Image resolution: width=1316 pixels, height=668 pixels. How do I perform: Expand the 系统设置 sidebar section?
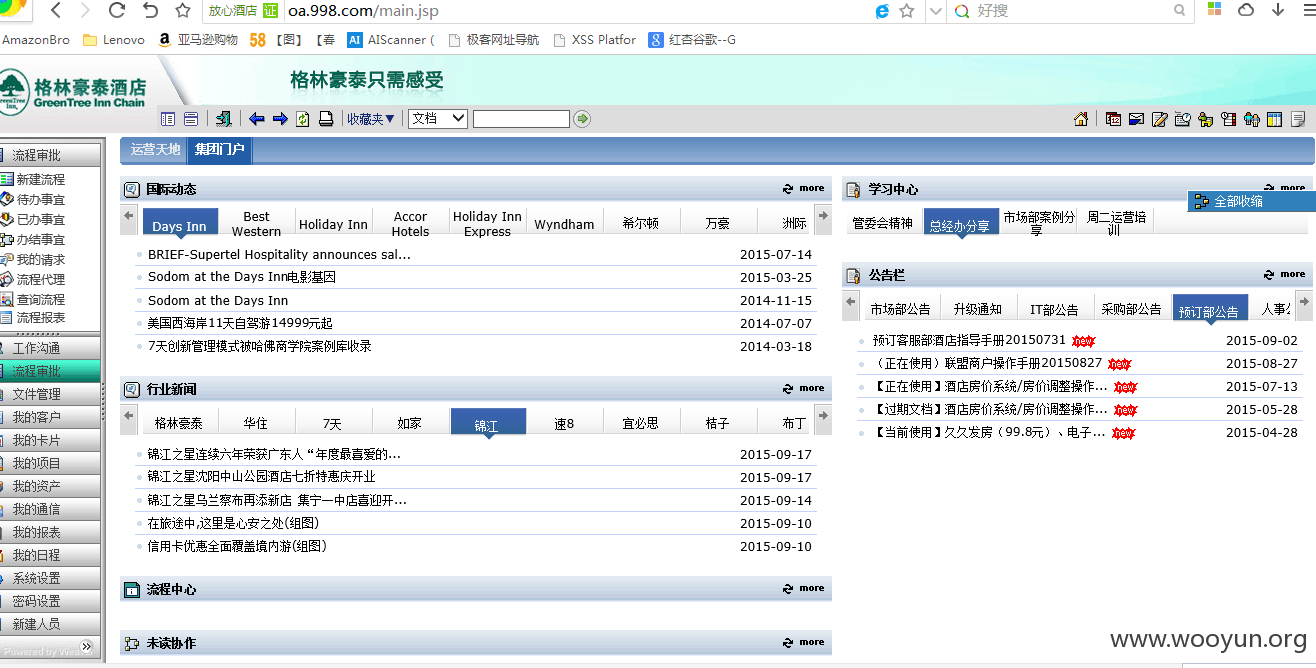coord(50,578)
